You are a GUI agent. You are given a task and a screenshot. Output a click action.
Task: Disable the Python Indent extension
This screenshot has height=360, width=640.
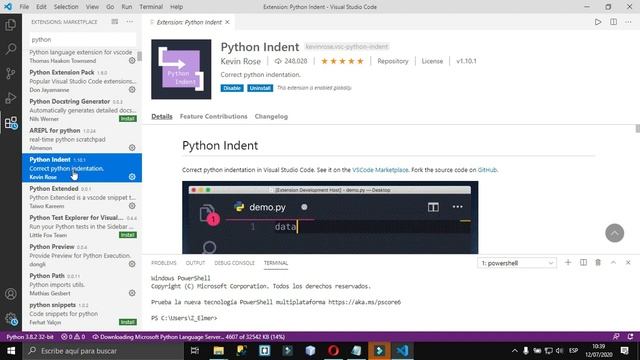coord(232,88)
